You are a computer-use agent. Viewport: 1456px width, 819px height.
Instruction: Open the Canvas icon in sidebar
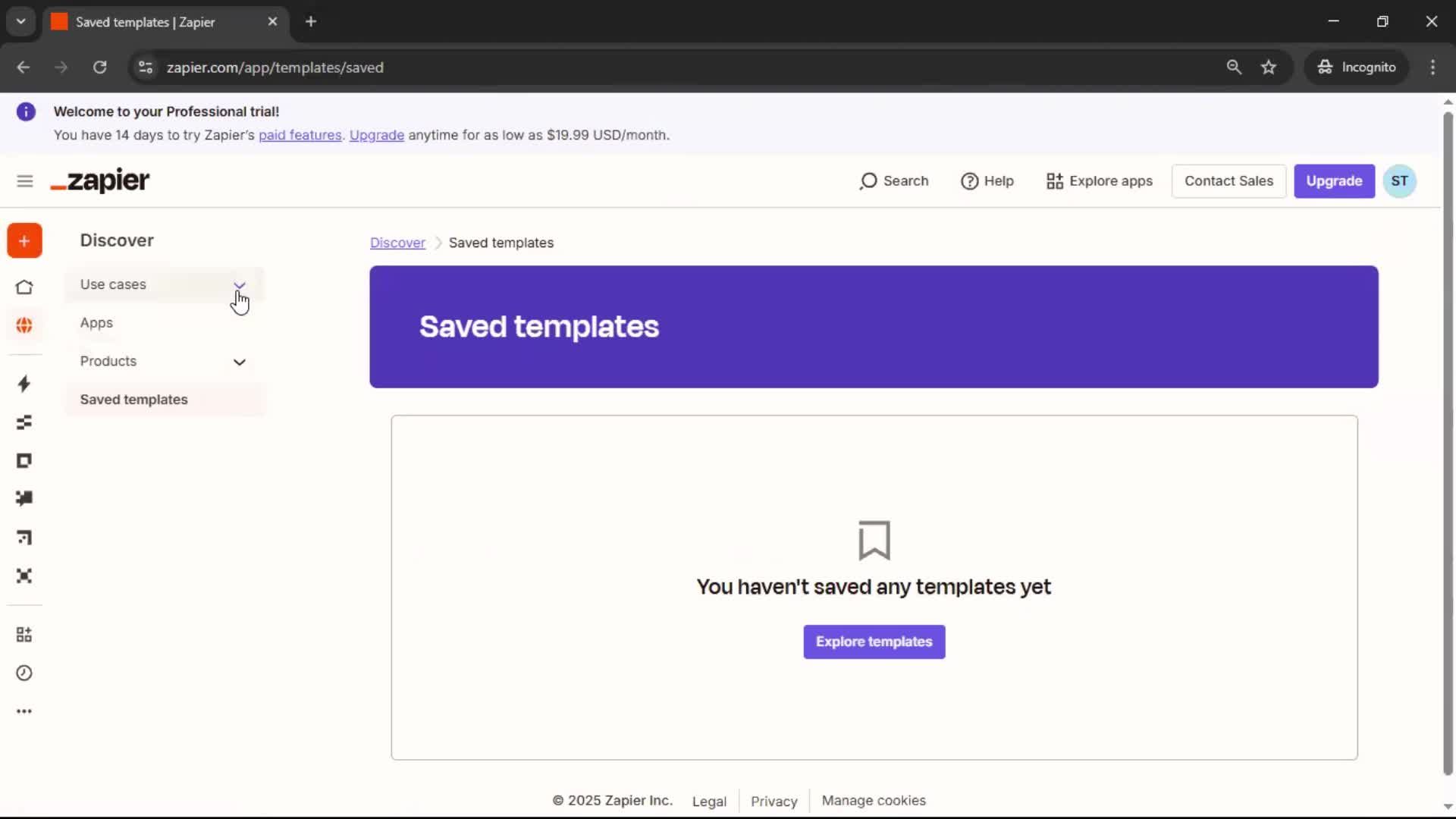click(x=24, y=538)
